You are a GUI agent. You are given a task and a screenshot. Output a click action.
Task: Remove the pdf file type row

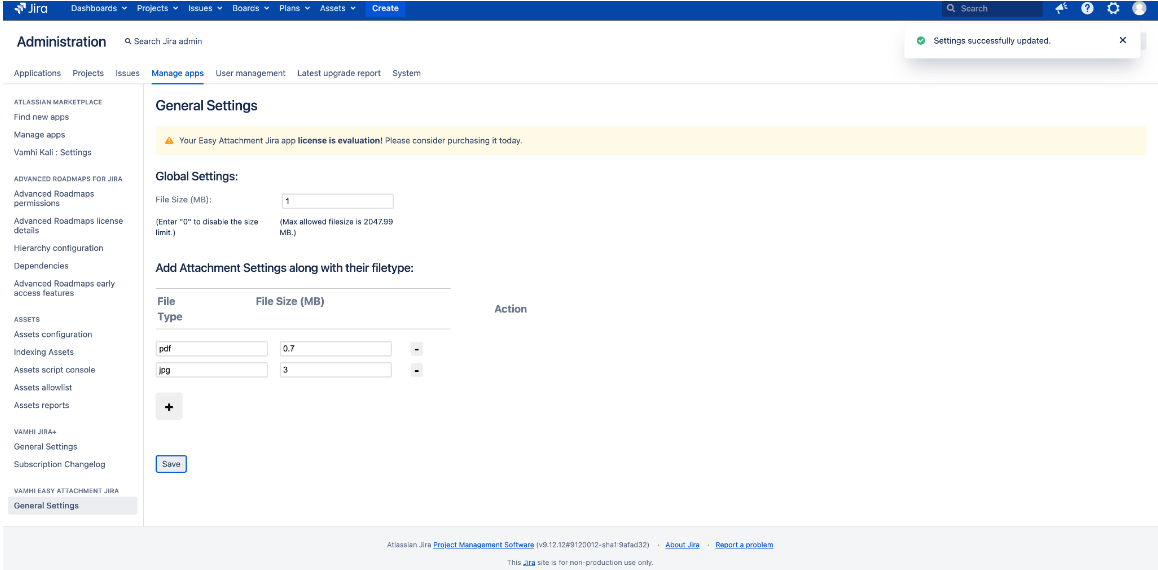tap(417, 349)
